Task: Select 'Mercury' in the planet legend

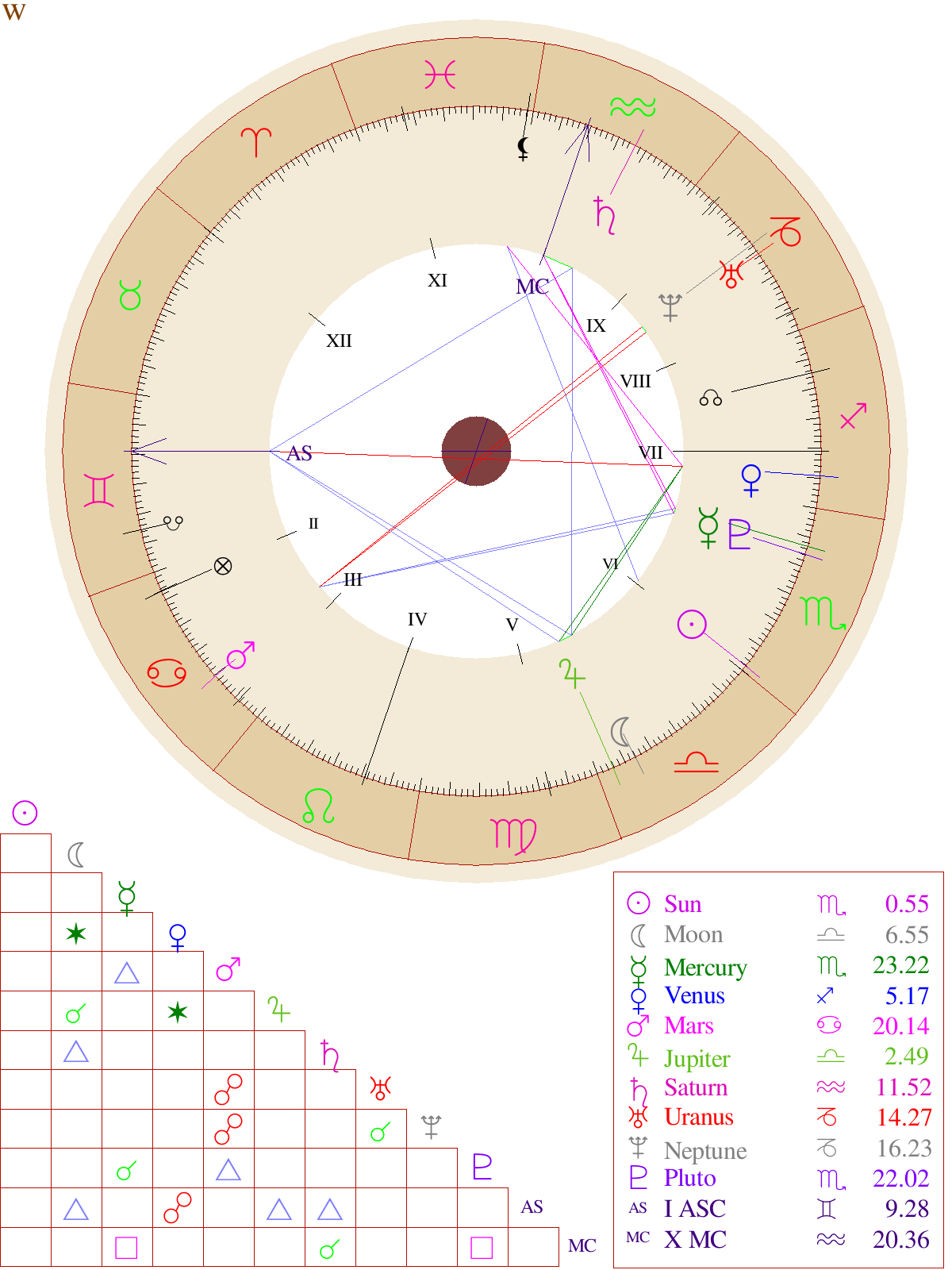Action: [705, 968]
